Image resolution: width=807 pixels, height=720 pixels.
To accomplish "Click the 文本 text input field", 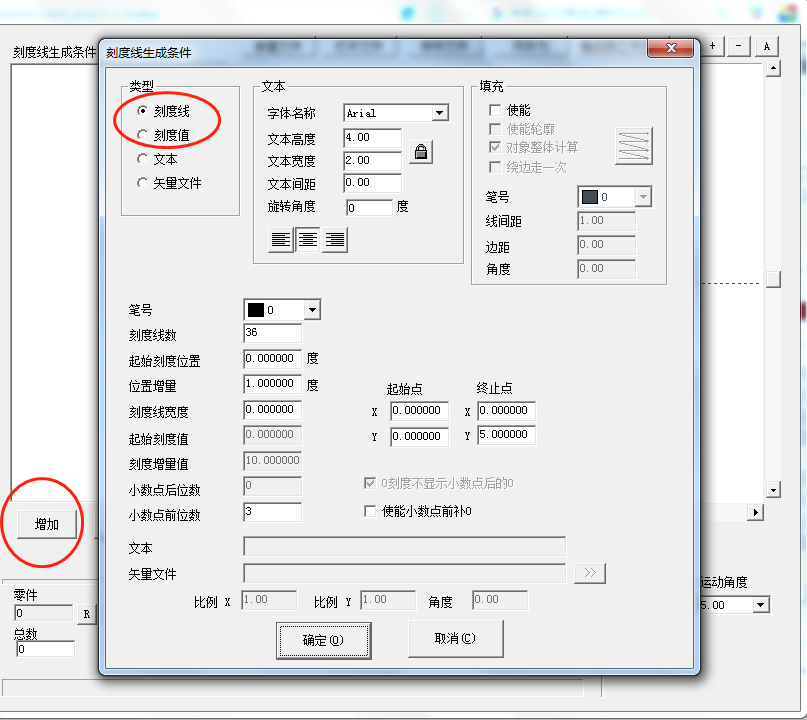I will coord(405,546).
